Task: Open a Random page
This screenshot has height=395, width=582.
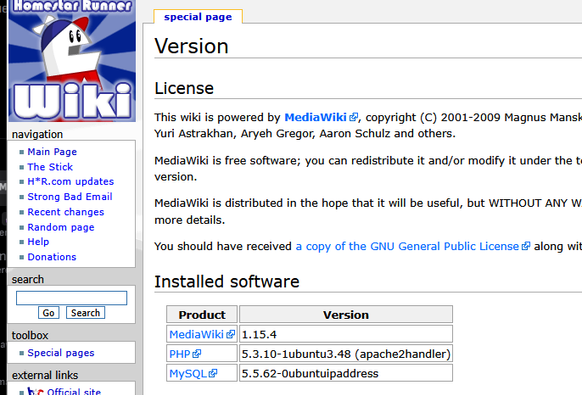Action: [x=61, y=227]
